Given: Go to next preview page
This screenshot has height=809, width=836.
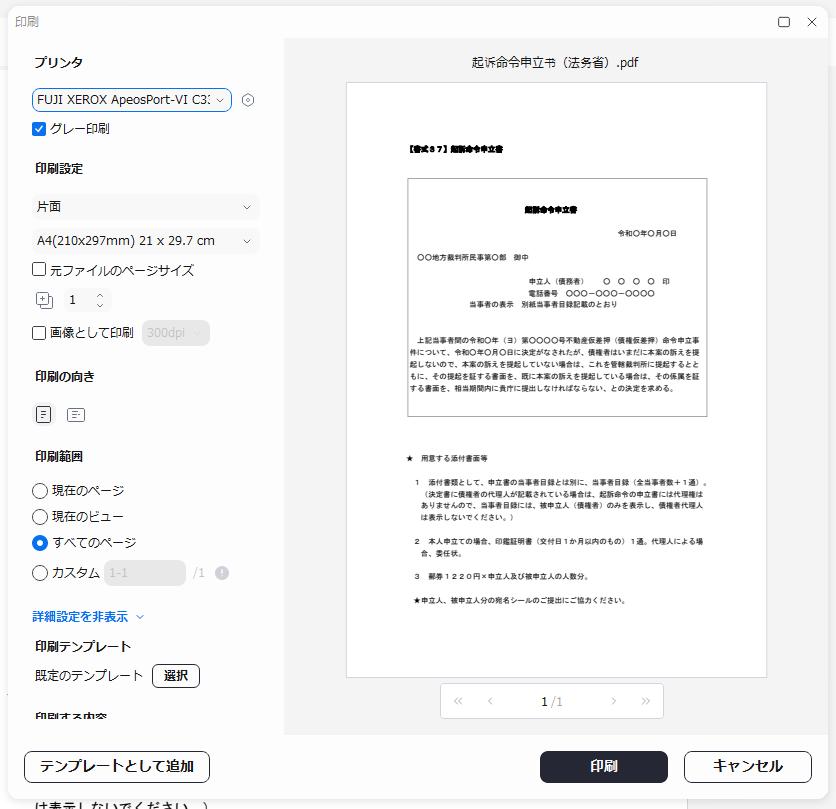Looking at the screenshot, I should (x=613, y=701).
